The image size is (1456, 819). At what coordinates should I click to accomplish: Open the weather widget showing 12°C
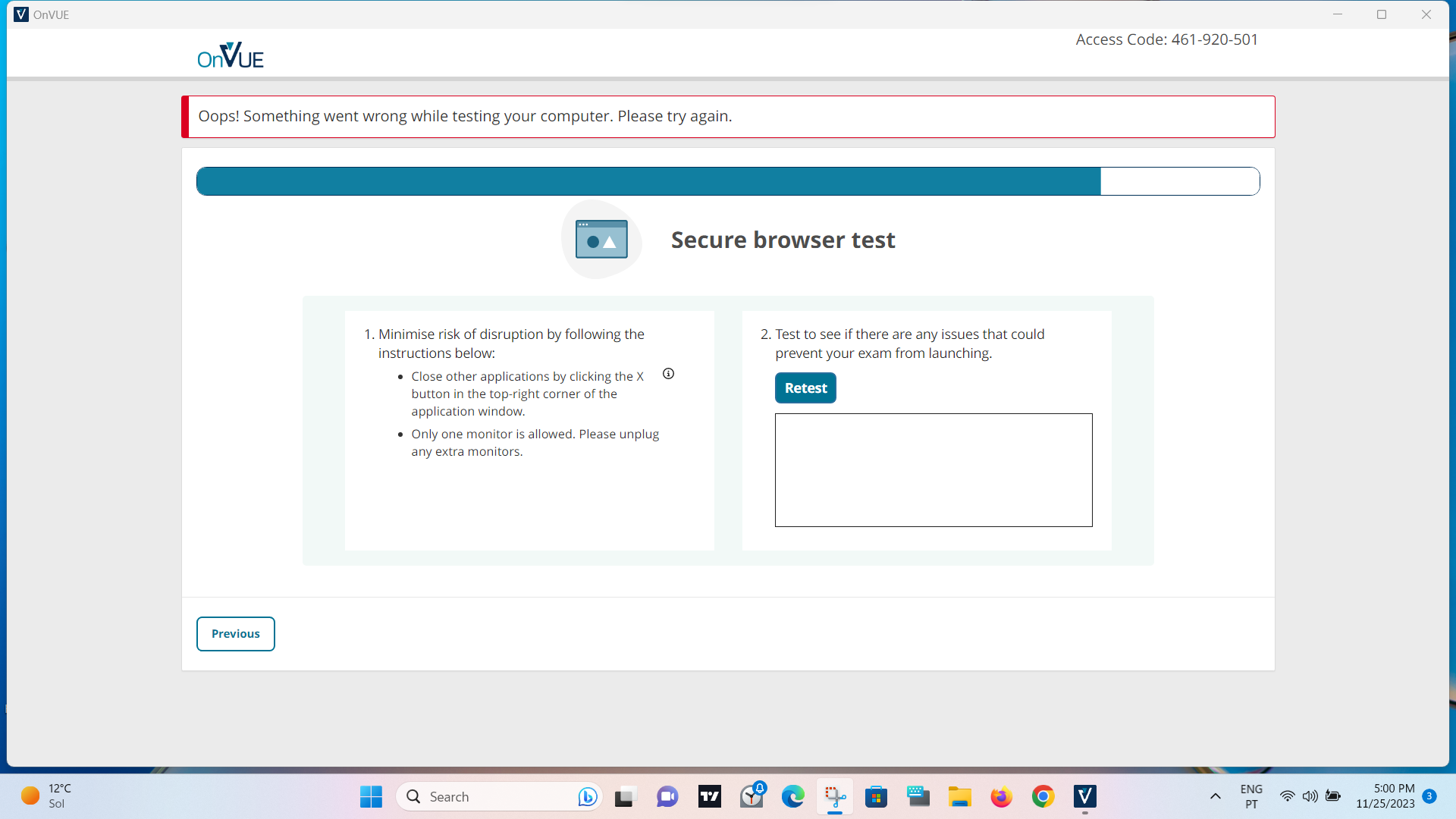tap(47, 796)
